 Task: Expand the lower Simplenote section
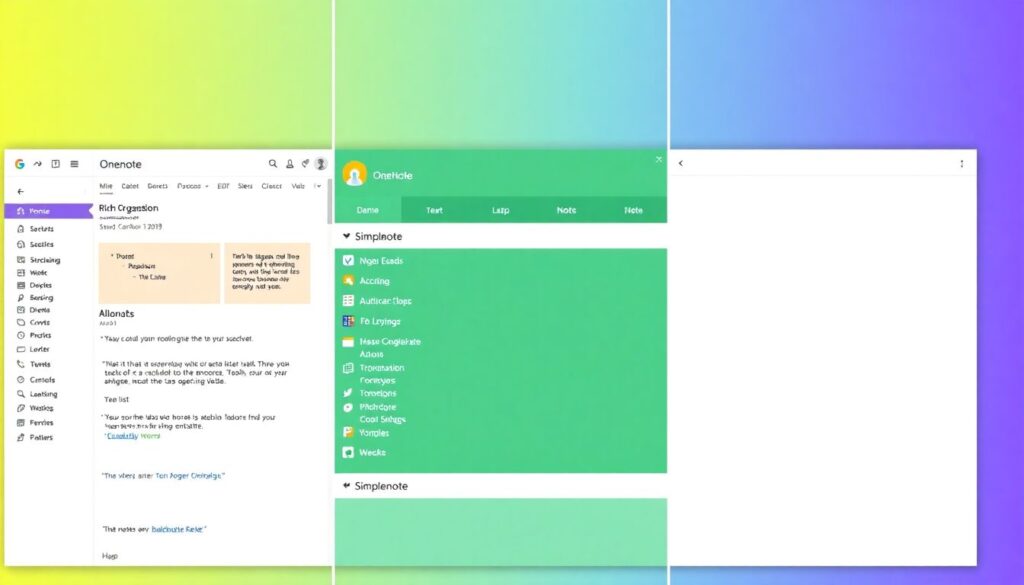point(347,486)
